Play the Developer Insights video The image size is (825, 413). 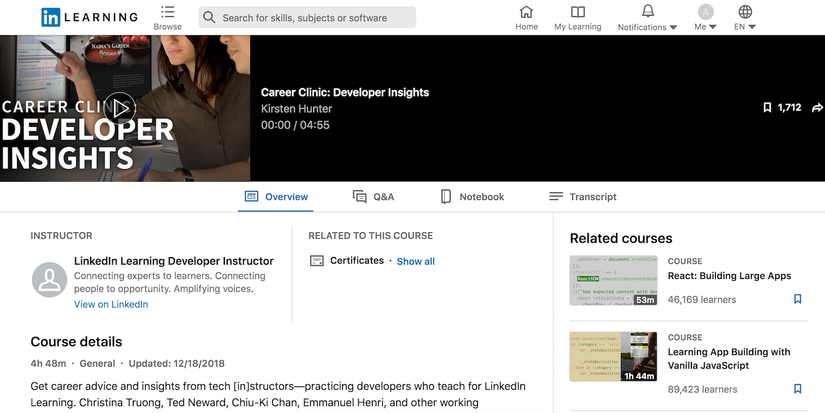(120, 108)
